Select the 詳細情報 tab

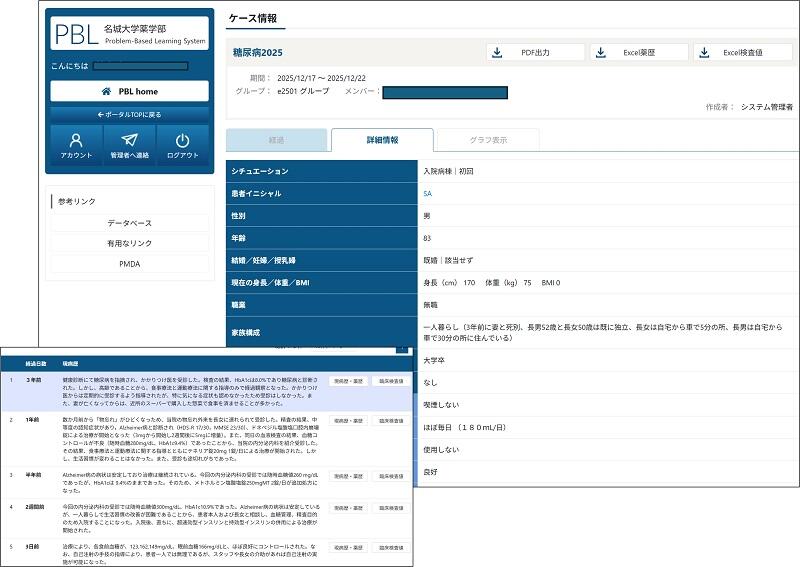tap(382, 140)
